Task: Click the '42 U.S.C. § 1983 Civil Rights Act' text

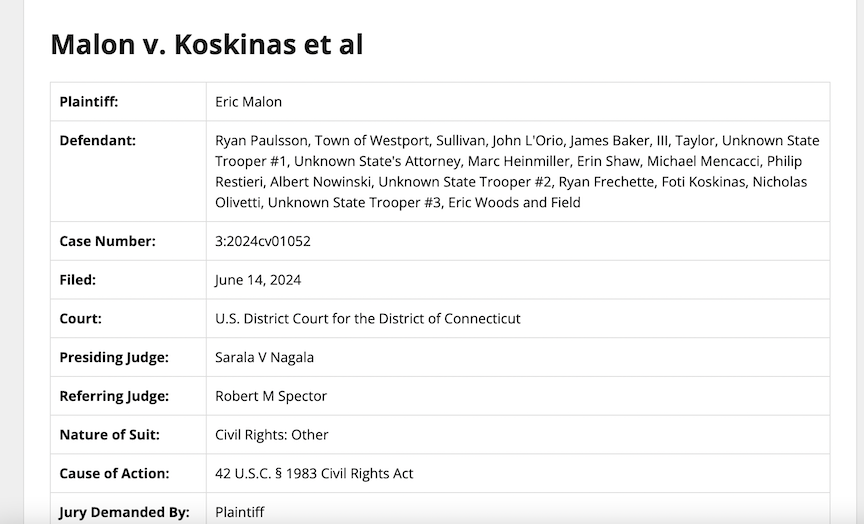Action: 314,473
